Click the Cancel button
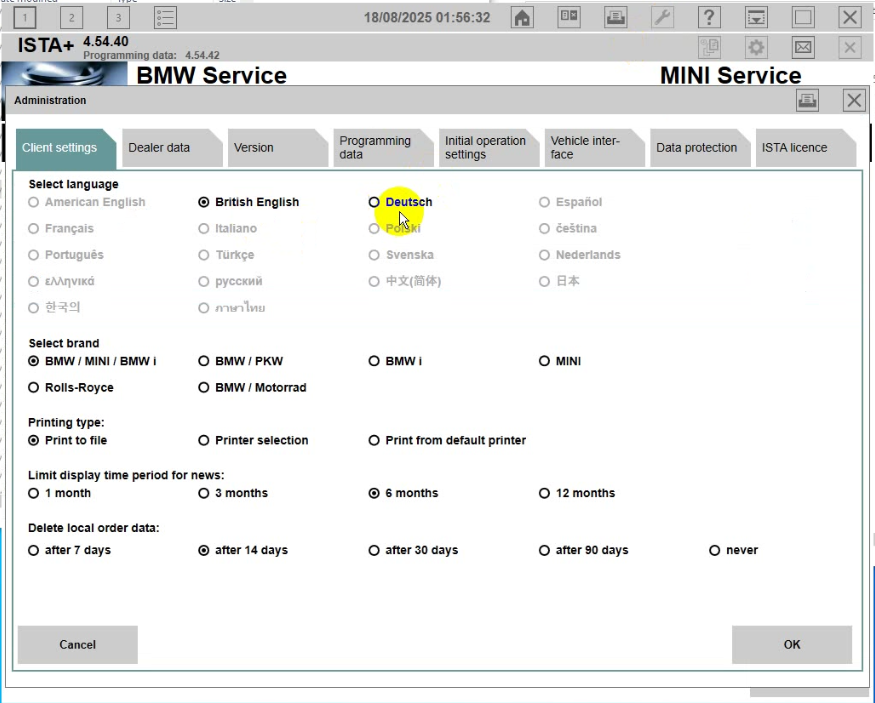The width and height of the screenshot is (875, 703). click(x=78, y=645)
